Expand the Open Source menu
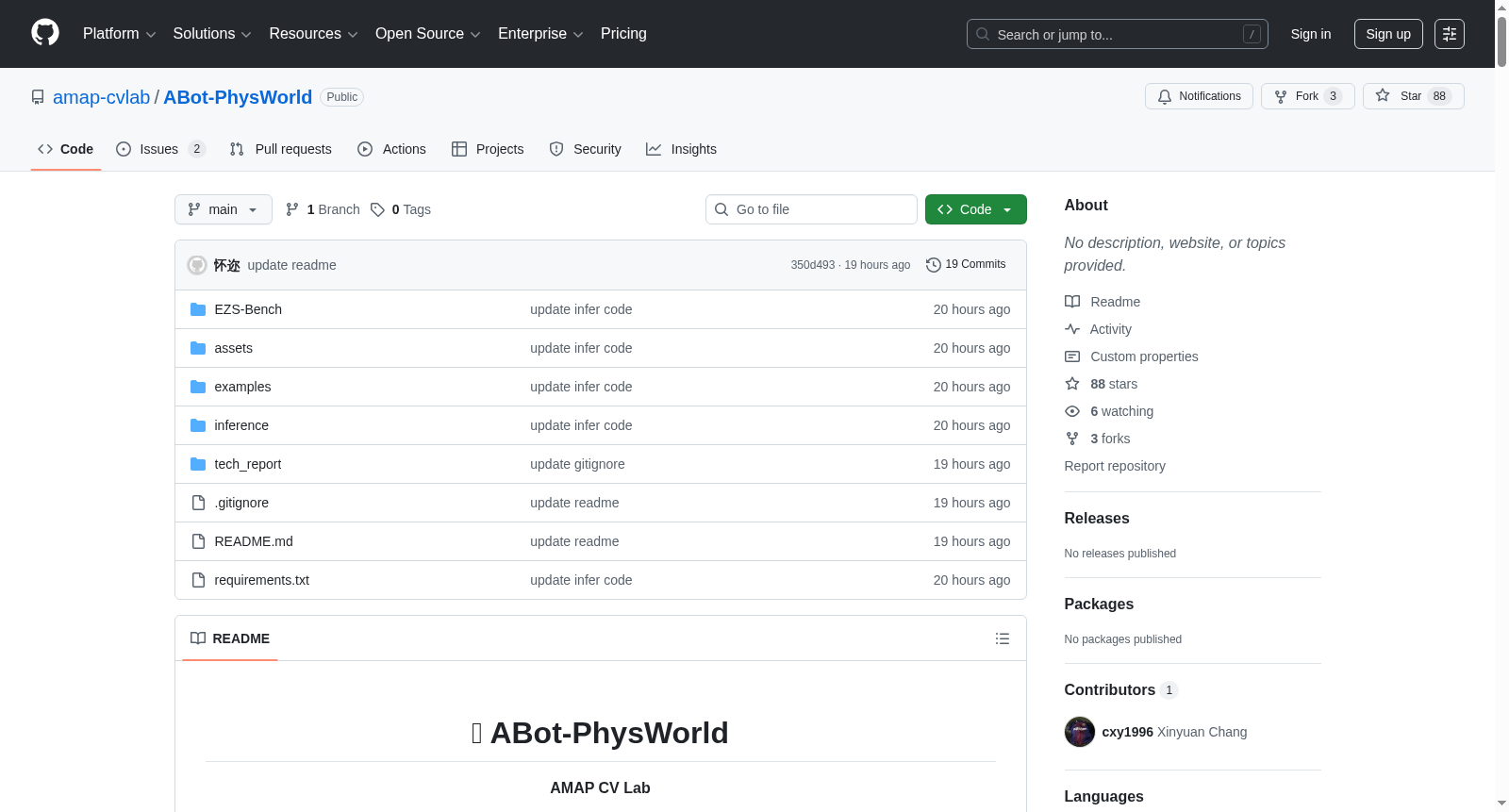The width and height of the screenshot is (1509, 812). (x=428, y=34)
